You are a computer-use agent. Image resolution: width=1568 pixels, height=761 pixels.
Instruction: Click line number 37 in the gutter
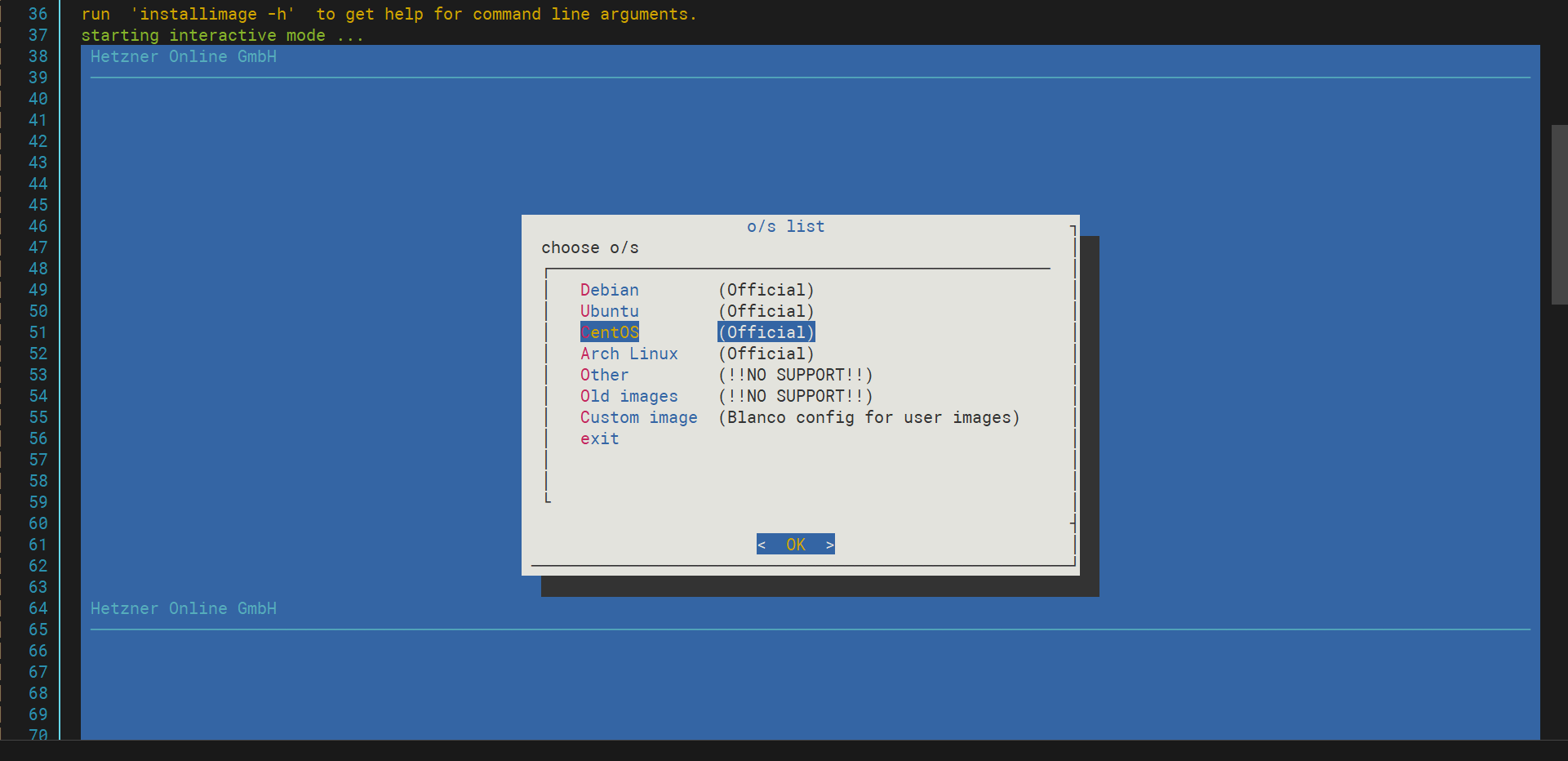coord(38,35)
